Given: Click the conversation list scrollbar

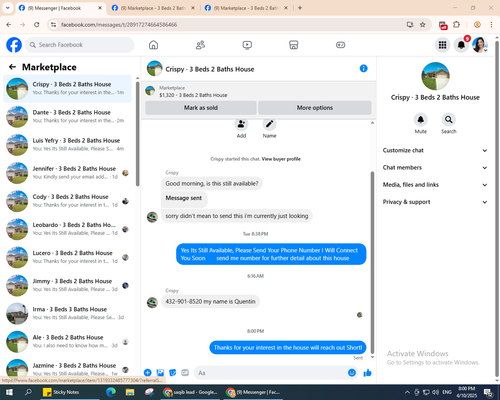Looking at the screenshot, I should point(137,133).
